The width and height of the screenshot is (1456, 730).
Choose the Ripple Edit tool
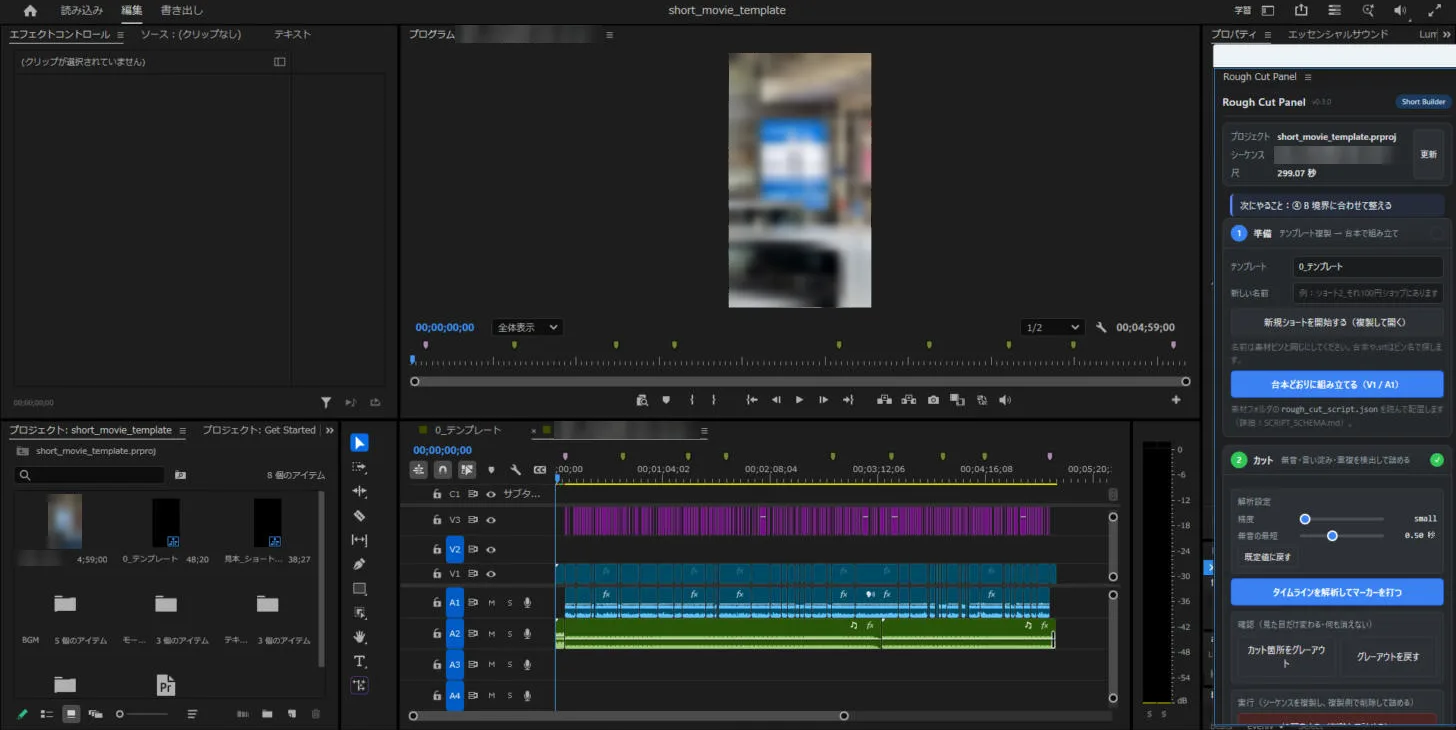click(x=360, y=492)
